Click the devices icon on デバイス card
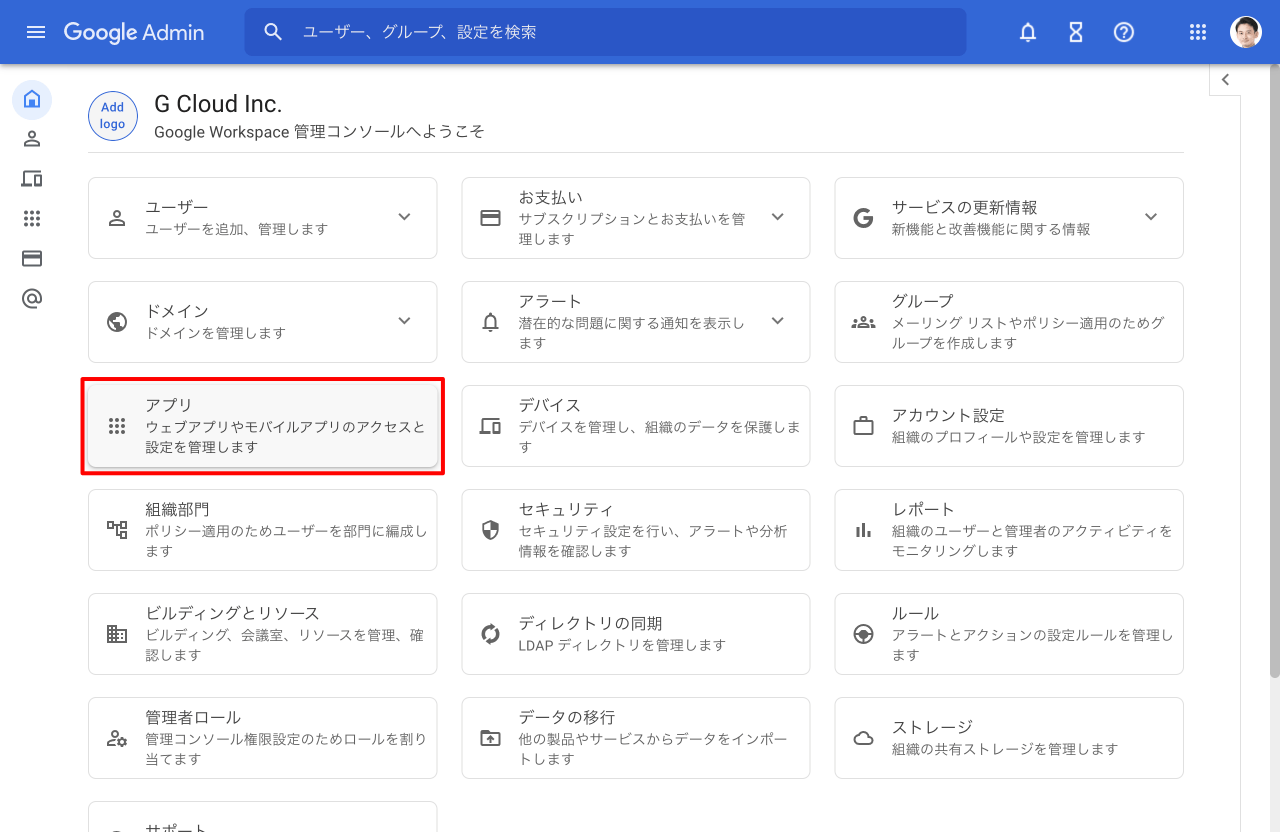The height and width of the screenshot is (832, 1280). click(490, 426)
